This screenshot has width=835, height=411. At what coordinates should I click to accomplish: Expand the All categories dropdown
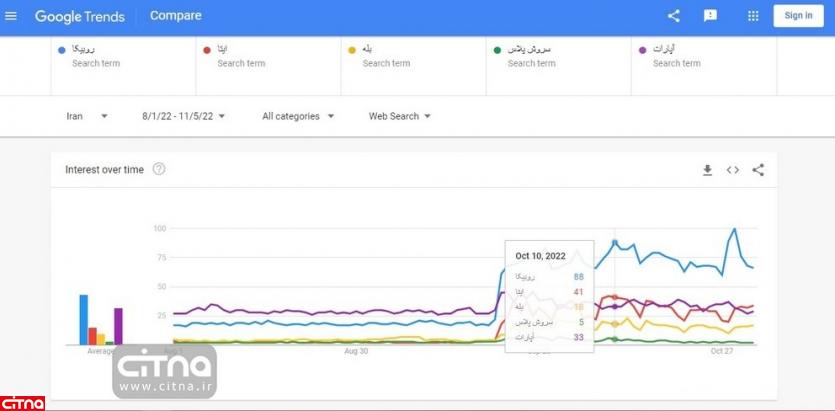[x=297, y=116]
